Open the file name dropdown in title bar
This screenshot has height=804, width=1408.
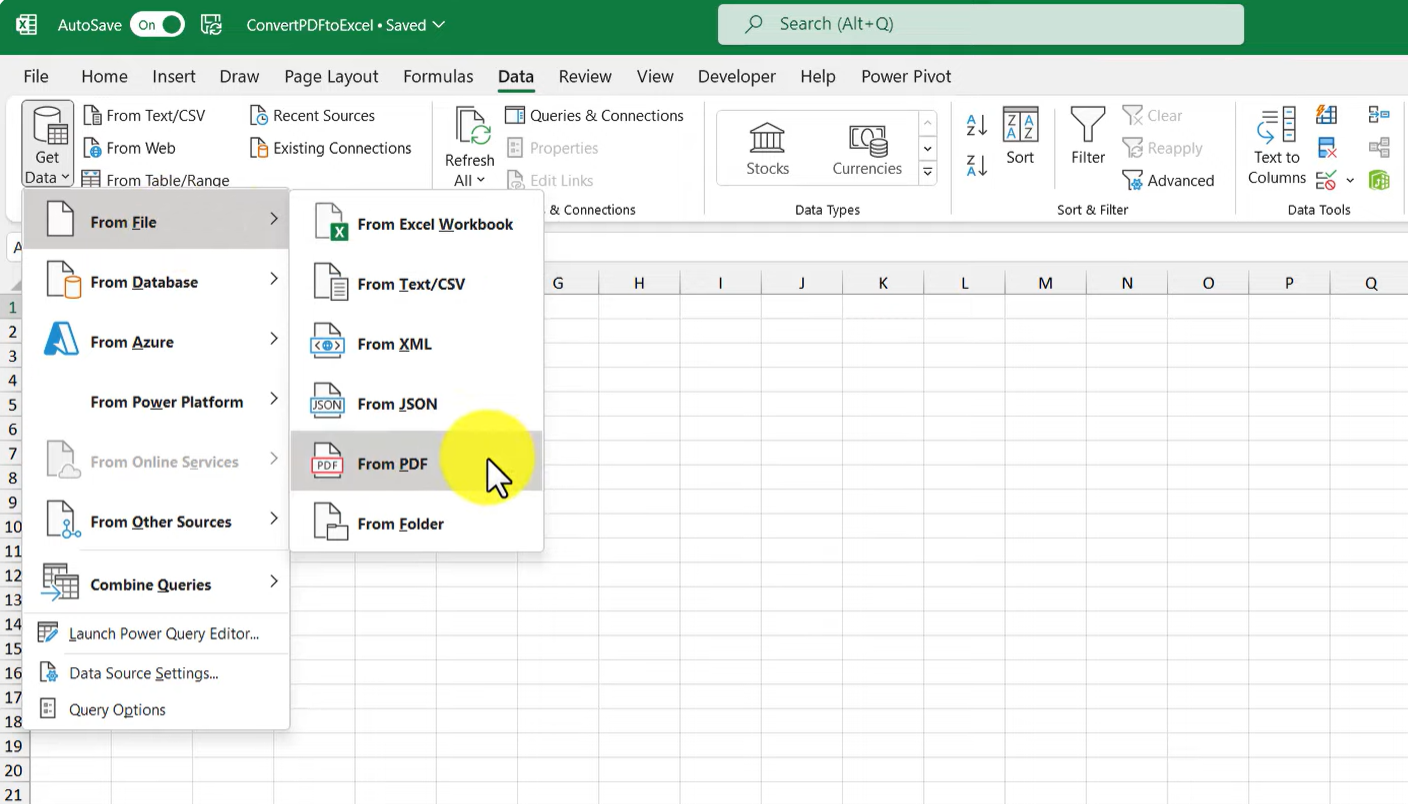[x=439, y=25]
